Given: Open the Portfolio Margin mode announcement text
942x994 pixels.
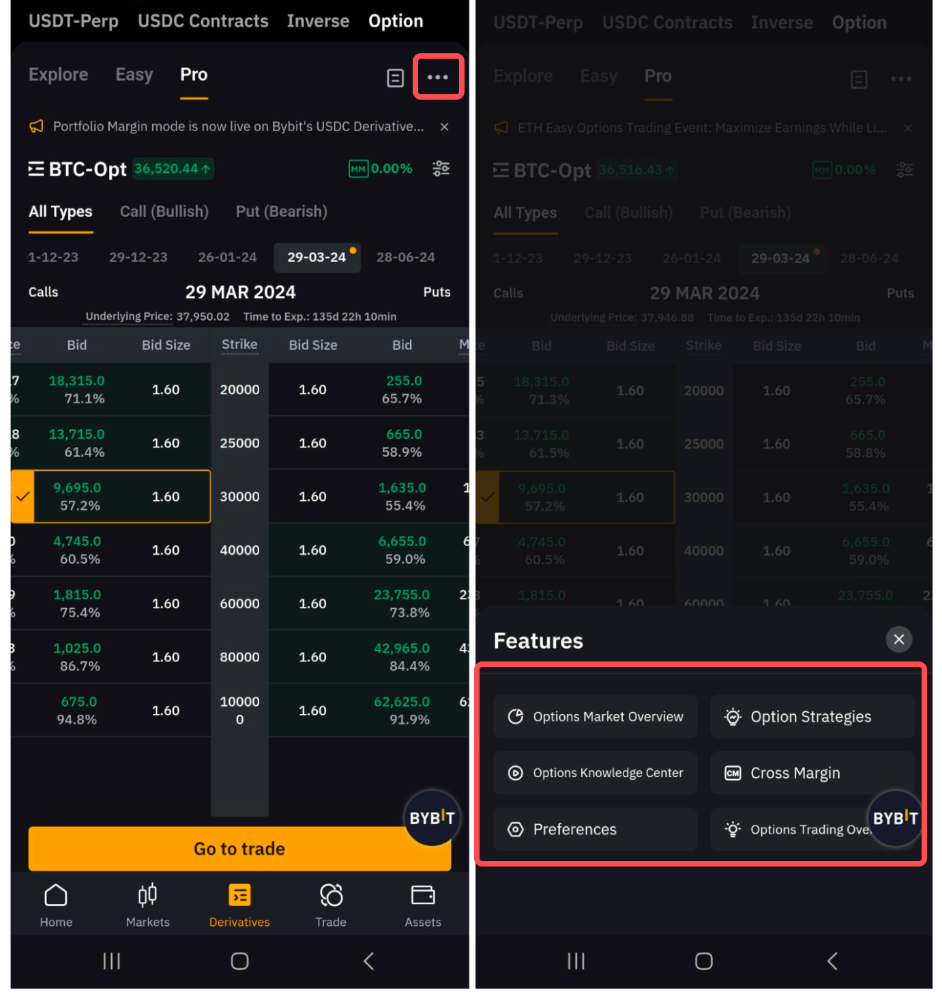Looking at the screenshot, I should pos(238,127).
